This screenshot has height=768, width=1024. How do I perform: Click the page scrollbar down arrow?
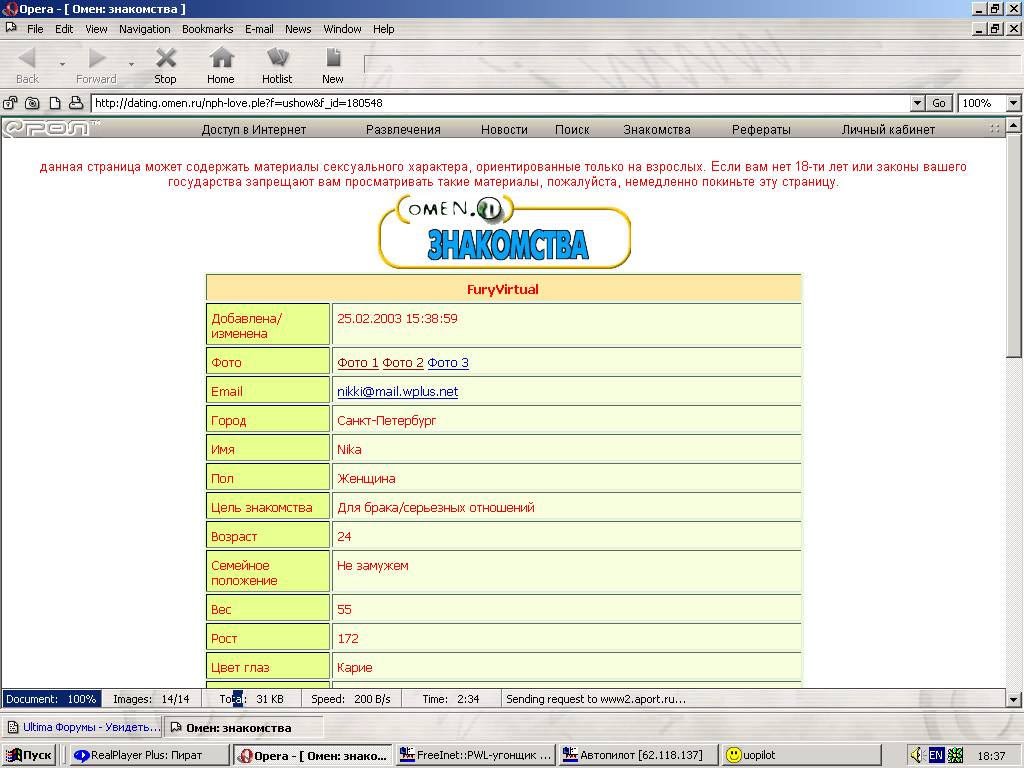(x=1014, y=699)
